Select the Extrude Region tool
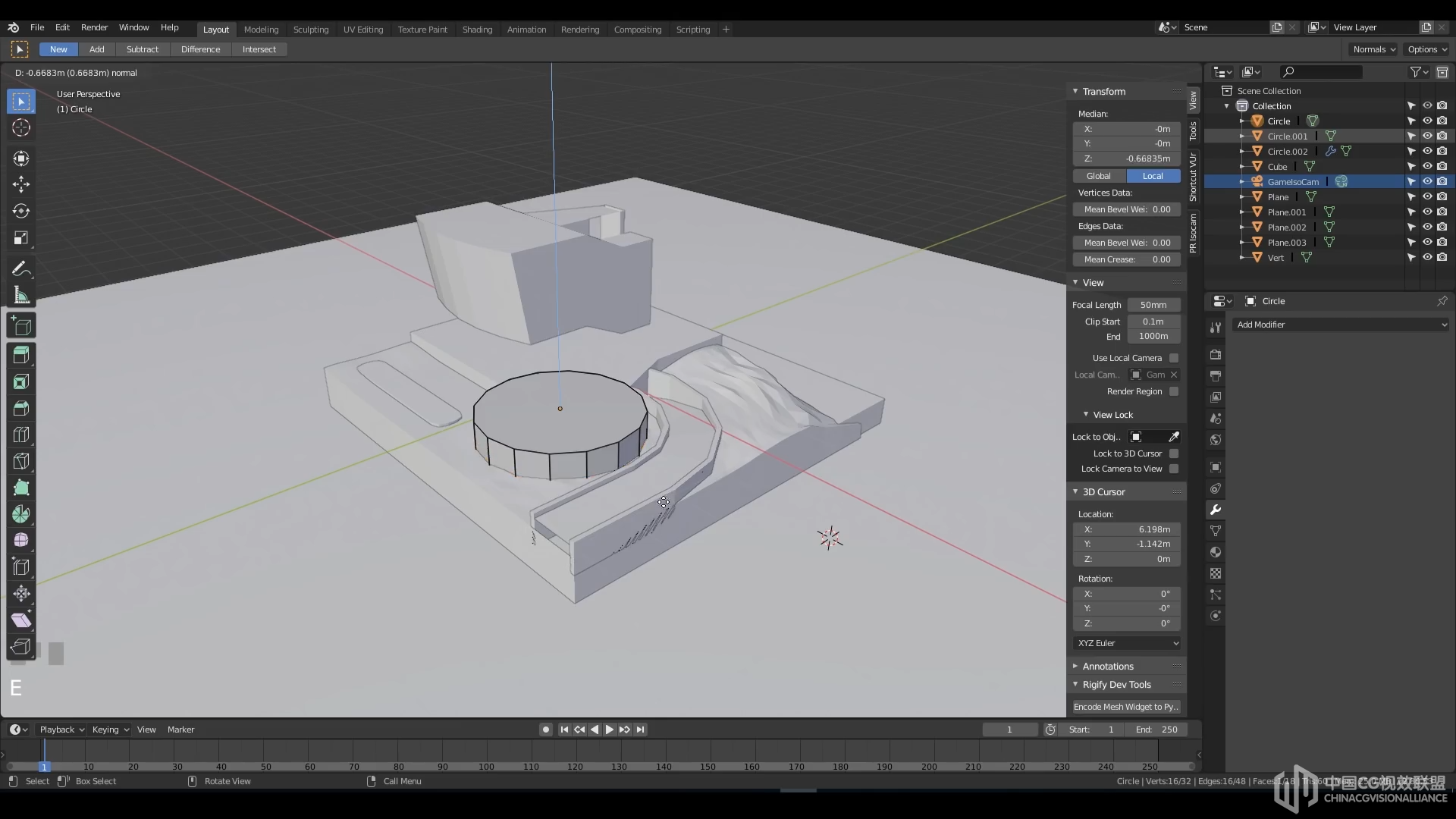The height and width of the screenshot is (819, 1456). tap(21, 355)
